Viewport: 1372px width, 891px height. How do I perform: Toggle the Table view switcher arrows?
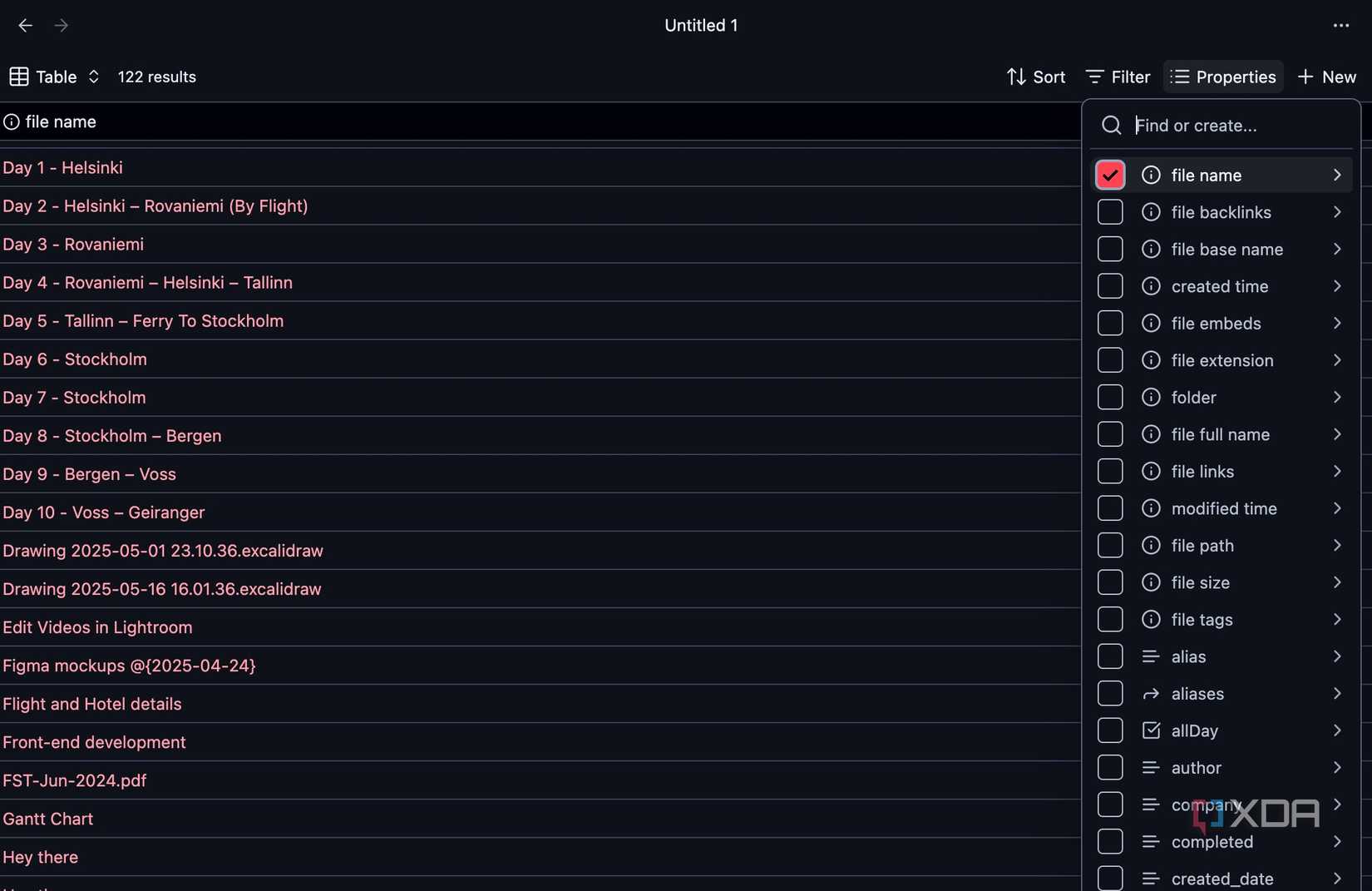[x=94, y=77]
